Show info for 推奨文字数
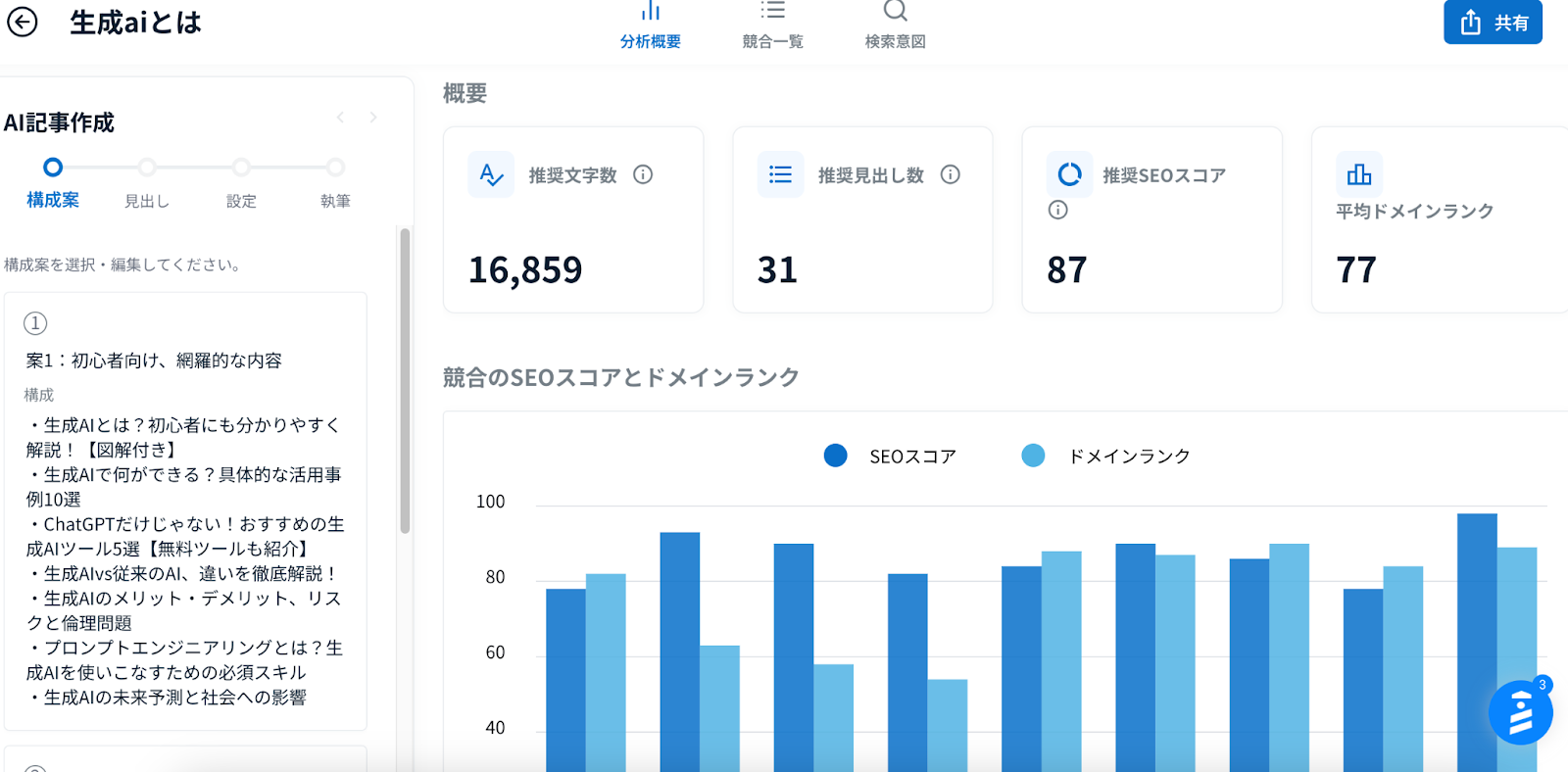 click(643, 174)
